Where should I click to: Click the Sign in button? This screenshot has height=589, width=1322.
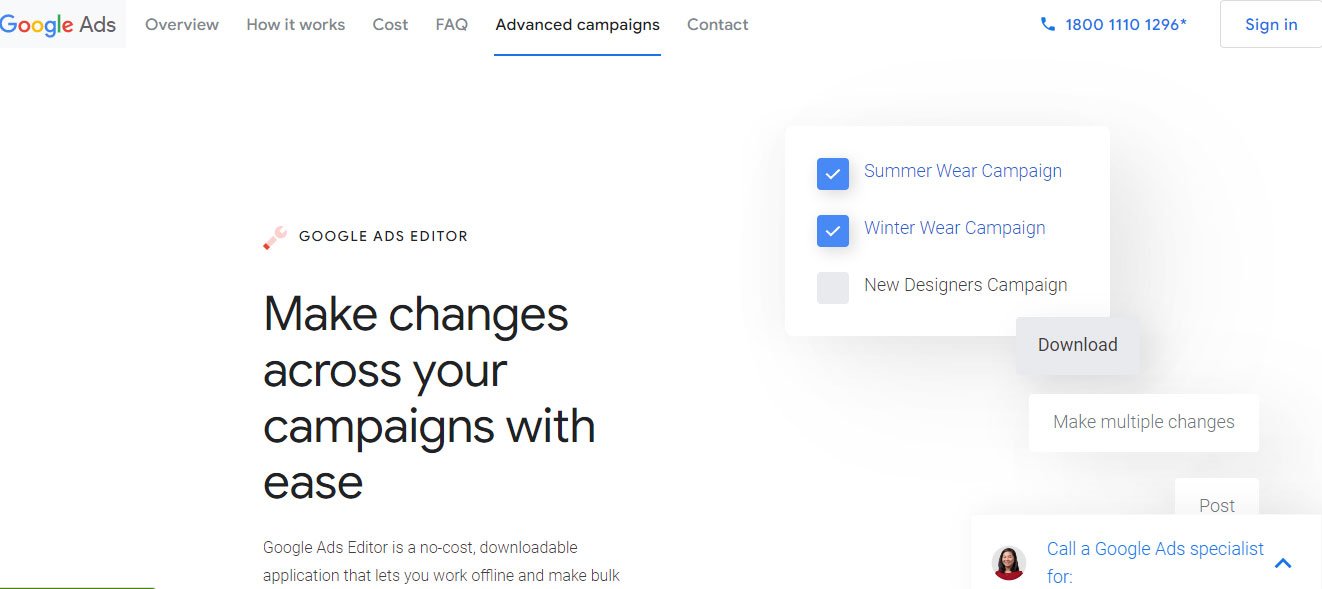[x=1271, y=24]
